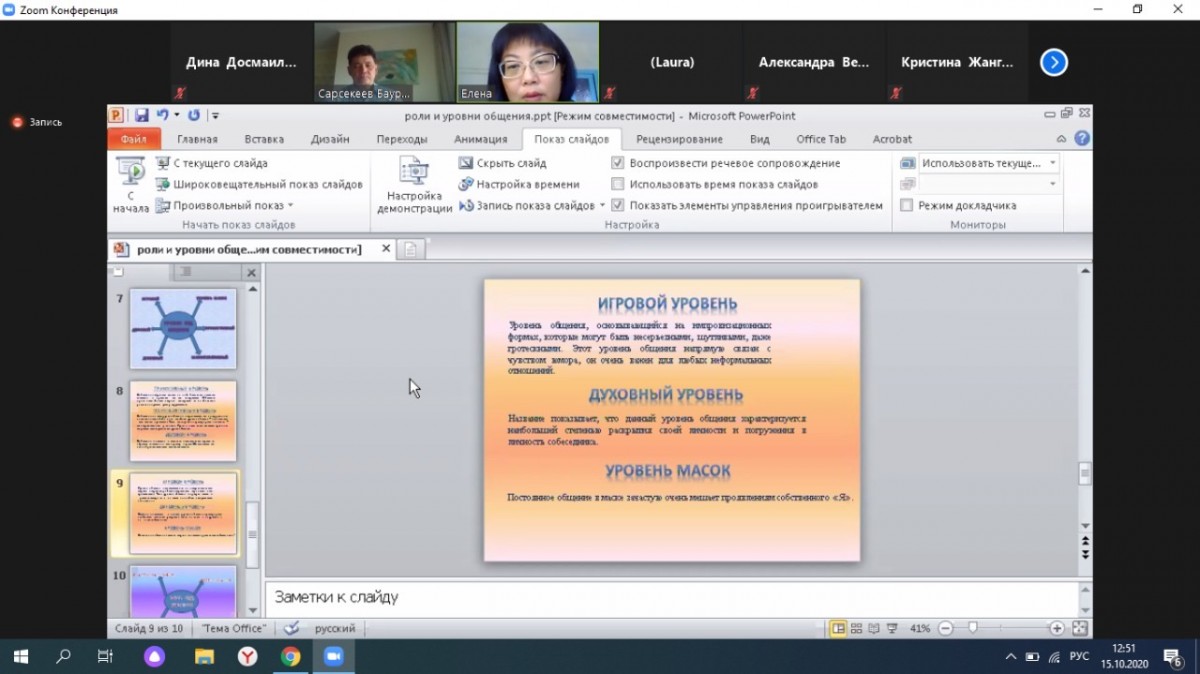This screenshot has height=674, width=1200.
Task: Switch to the 'Рецензирование' ribbon tab
Action: pyautogui.click(x=679, y=139)
